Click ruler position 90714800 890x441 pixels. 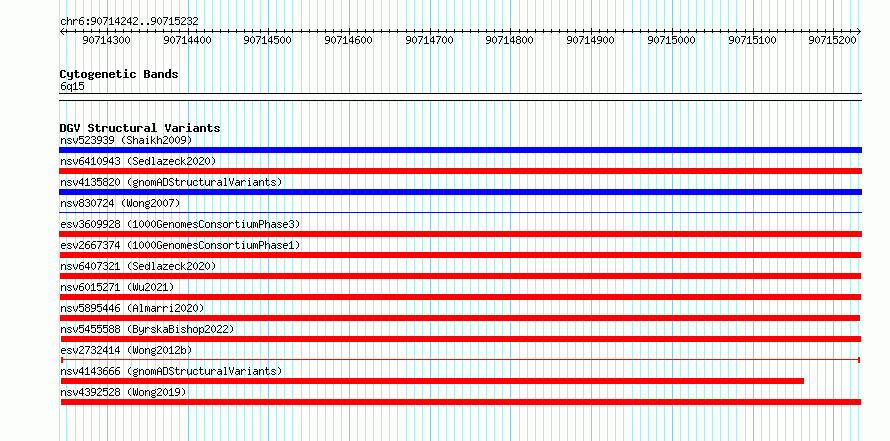pyautogui.click(x=510, y=40)
